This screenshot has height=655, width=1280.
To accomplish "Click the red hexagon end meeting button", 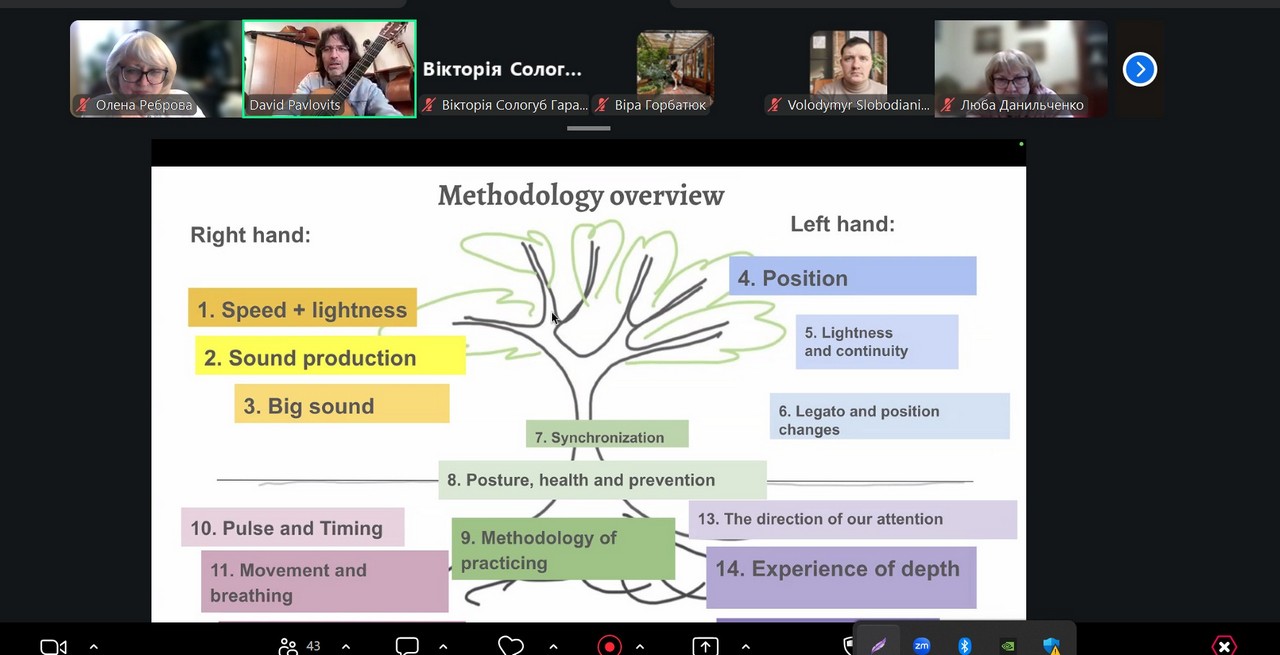I will tap(1224, 646).
